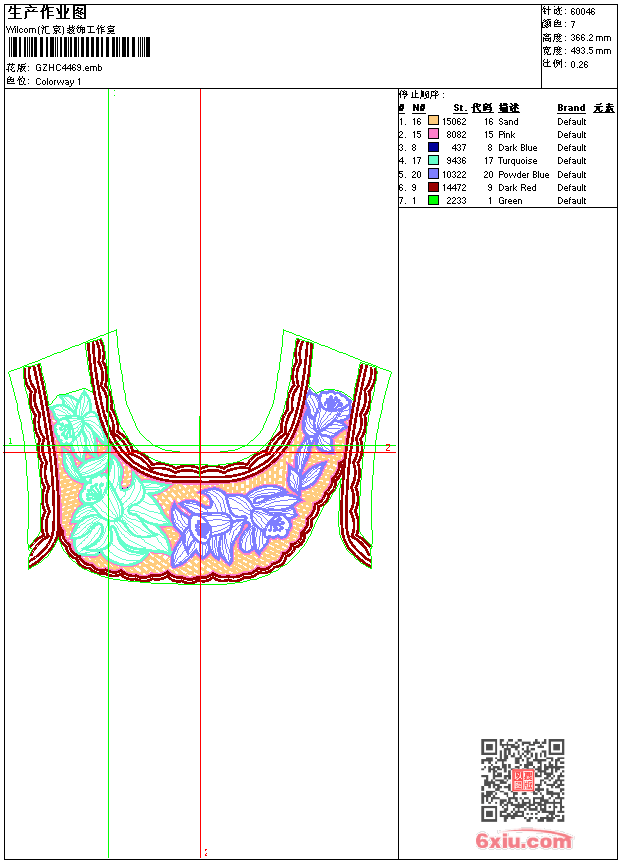Select the Powder Blue color swatch

click(433, 174)
